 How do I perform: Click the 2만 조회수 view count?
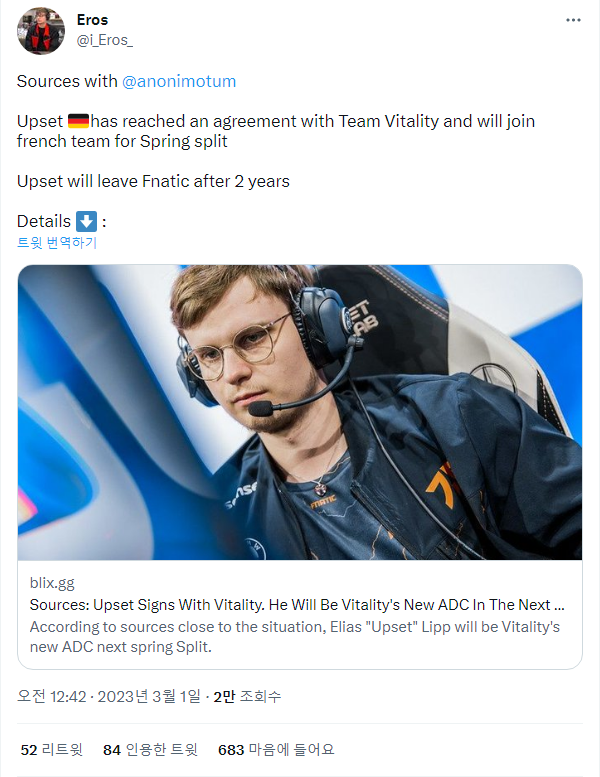coord(247,696)
